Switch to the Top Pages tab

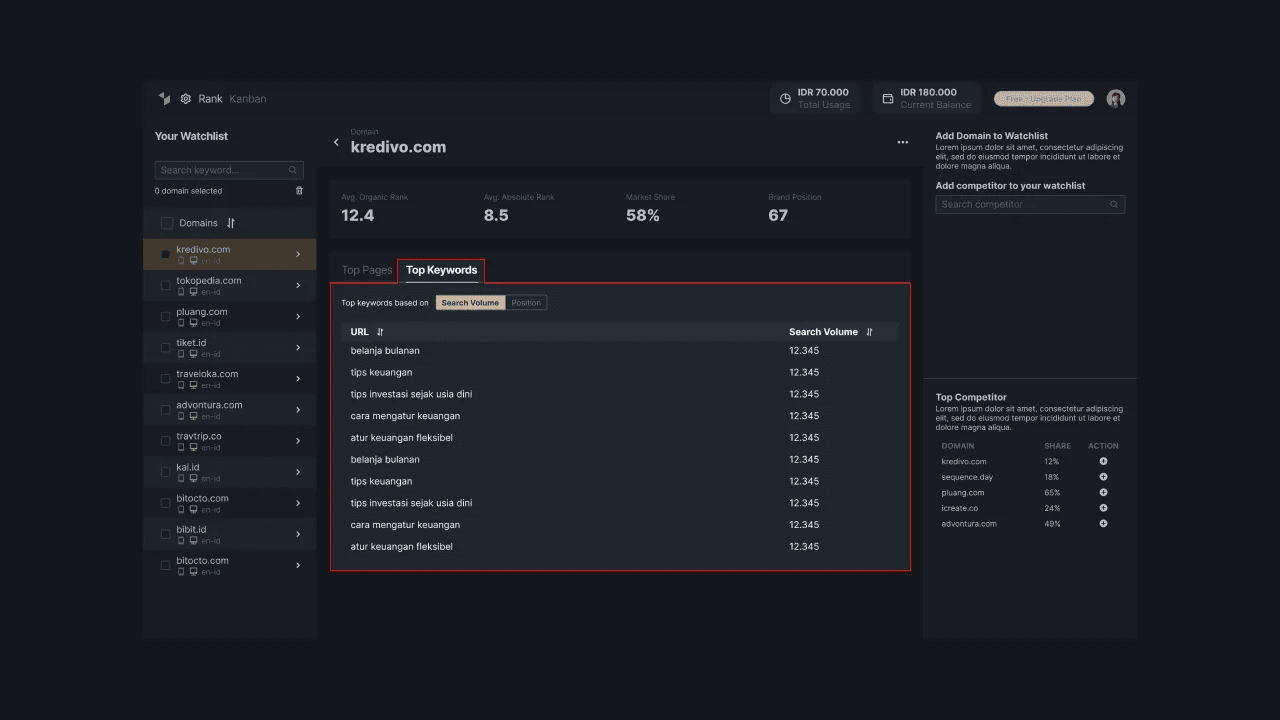tap(366, 270)
